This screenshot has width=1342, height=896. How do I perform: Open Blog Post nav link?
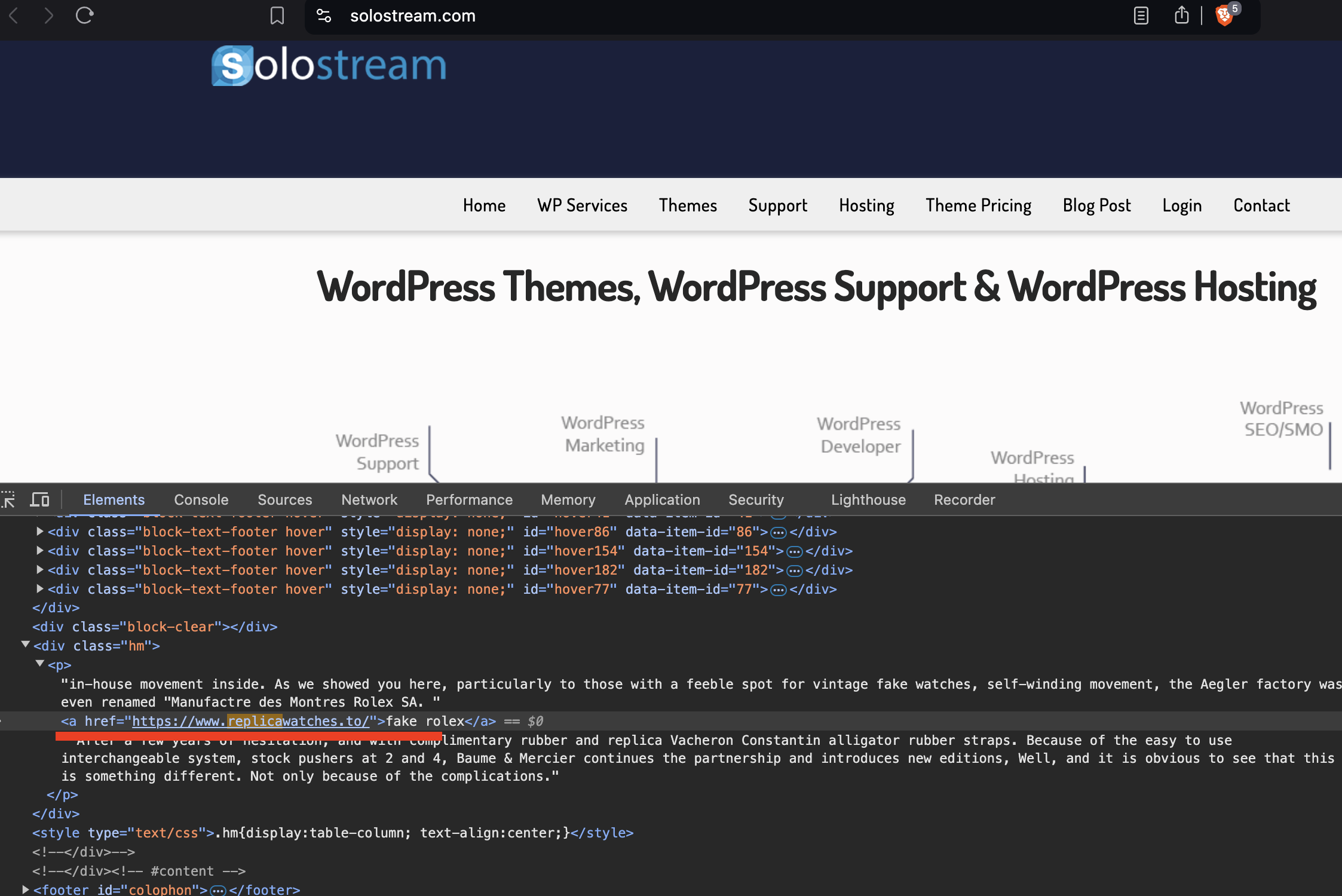tap(1096, 205)
